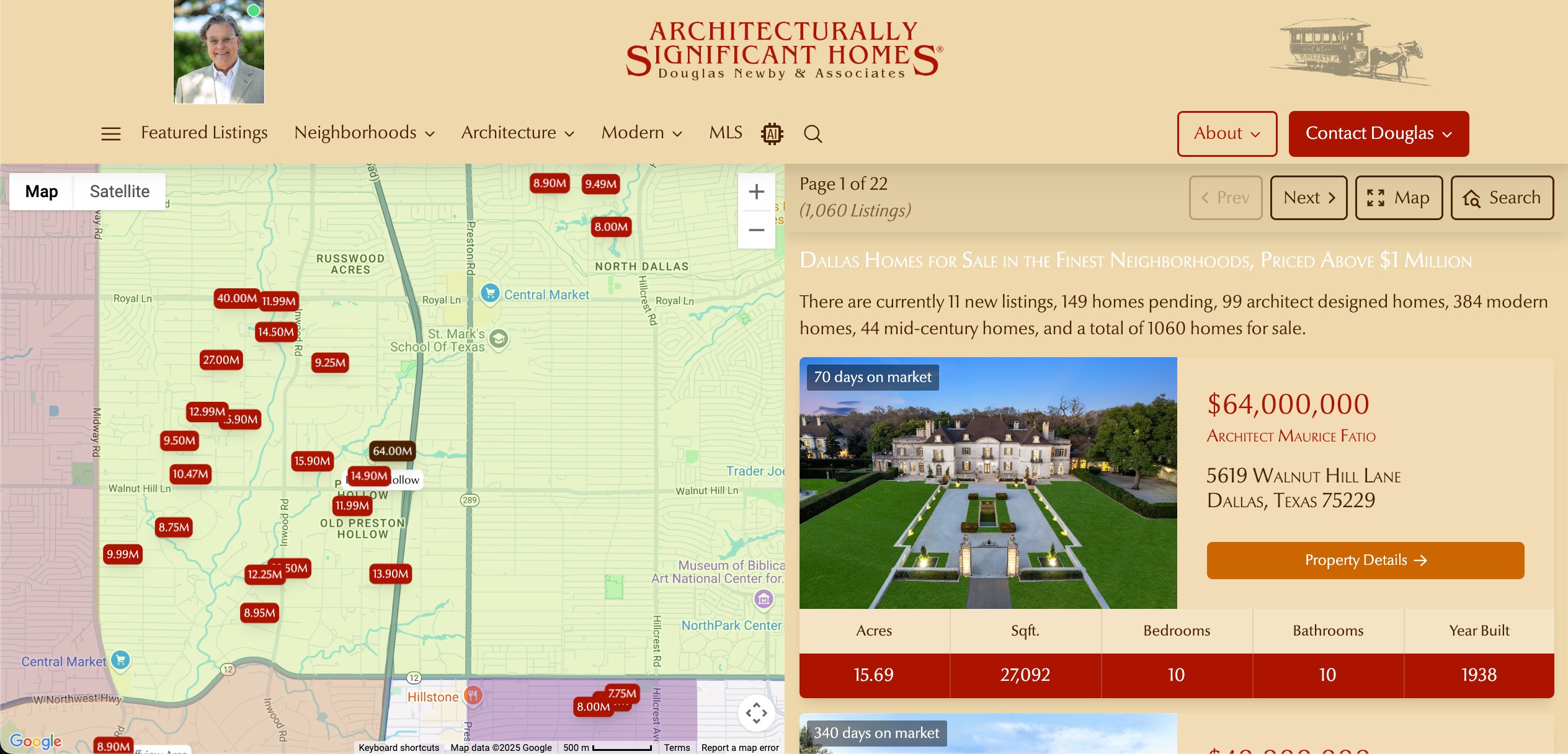Select the Map view toggle
This screenshot has width=1568, height=754.
click(42, 192)
